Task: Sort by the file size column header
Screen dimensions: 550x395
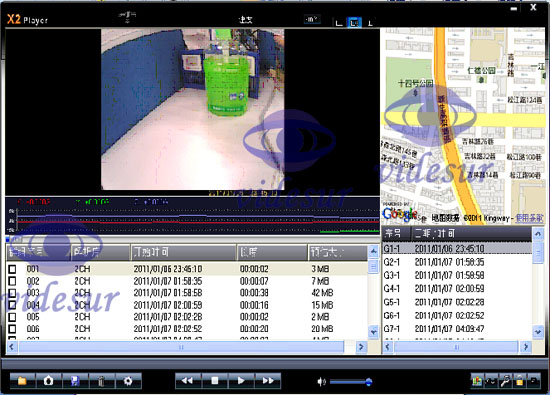Action: [x=337, y=253]
